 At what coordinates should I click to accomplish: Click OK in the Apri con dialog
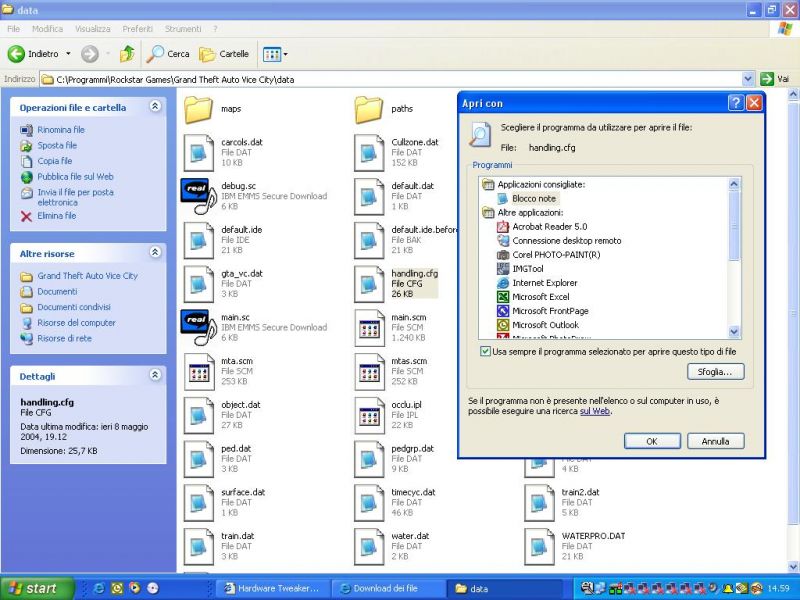tap(652, 441)
